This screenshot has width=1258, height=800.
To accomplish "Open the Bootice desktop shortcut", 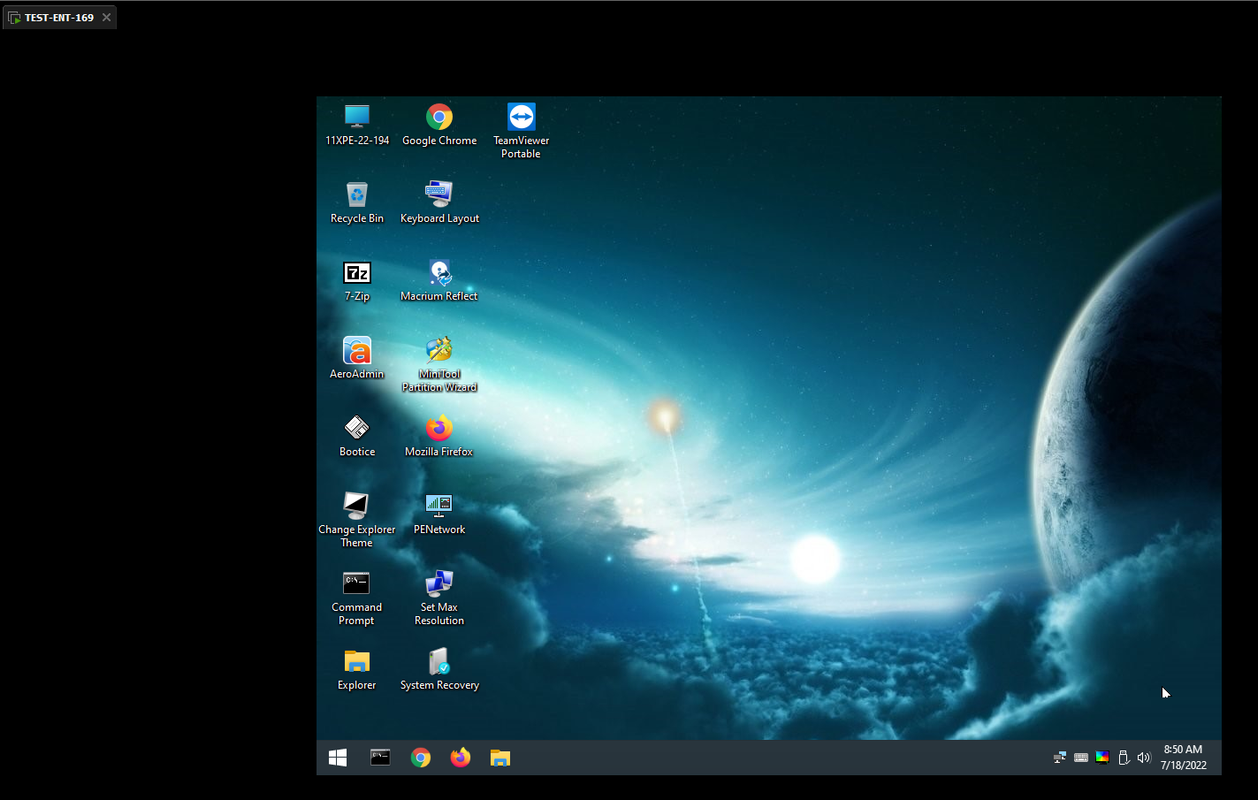I will (x=357, y=436).
